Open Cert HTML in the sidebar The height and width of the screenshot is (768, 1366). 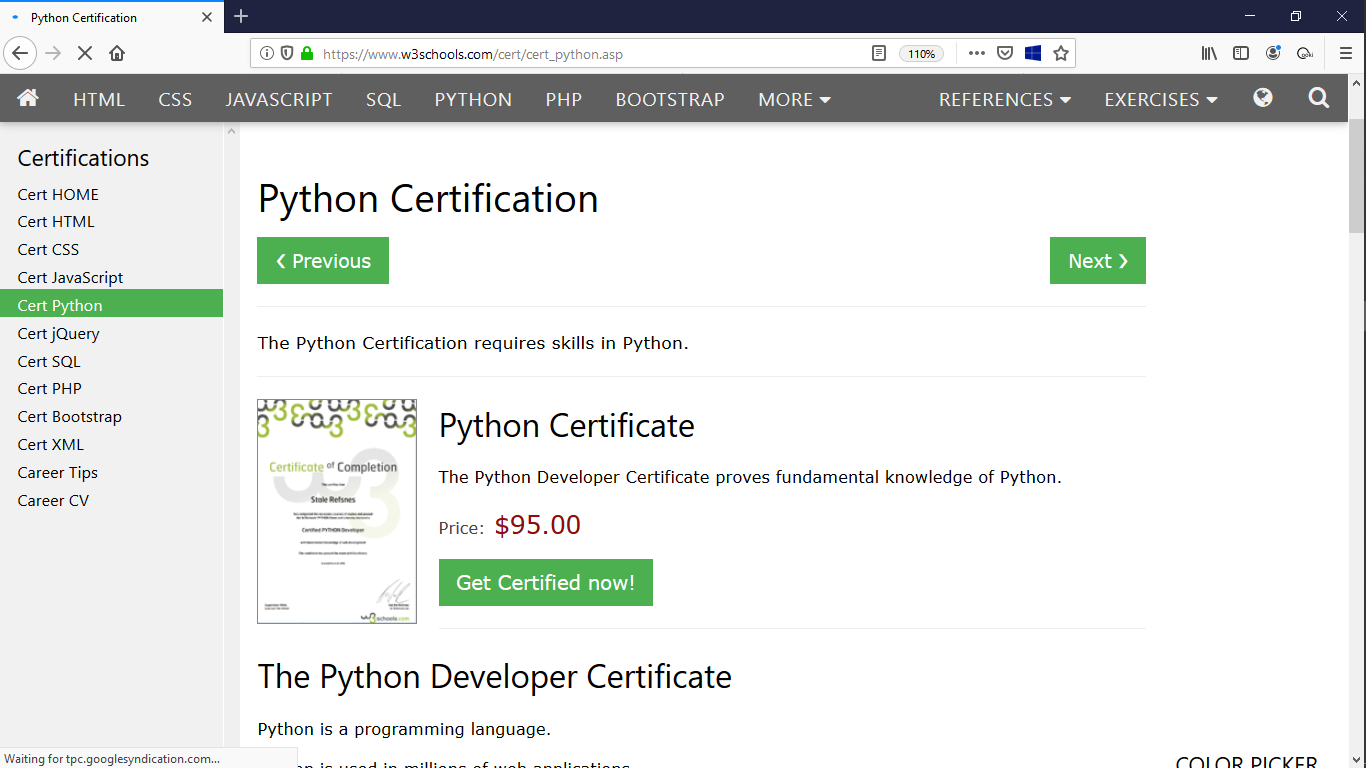point(111,222)
